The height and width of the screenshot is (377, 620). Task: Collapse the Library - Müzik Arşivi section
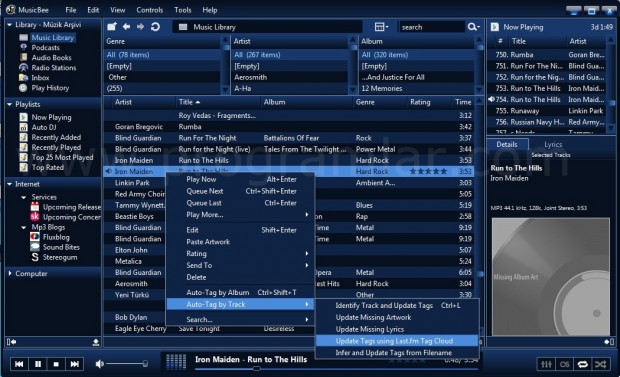pos(9,25)
